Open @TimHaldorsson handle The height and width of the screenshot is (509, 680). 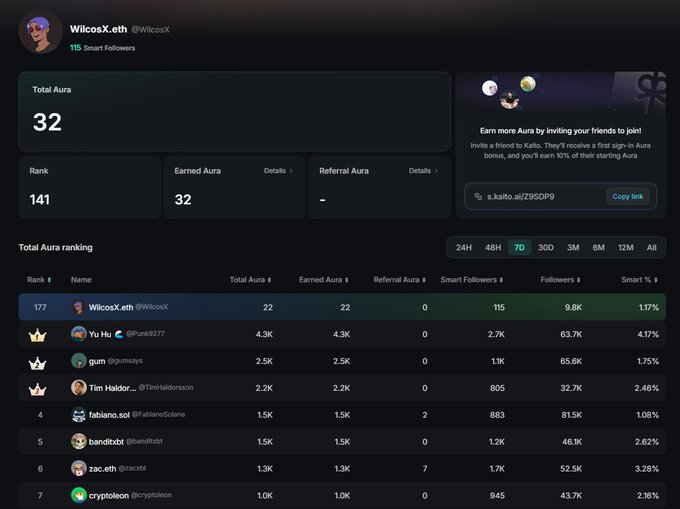tap(166, 388)
